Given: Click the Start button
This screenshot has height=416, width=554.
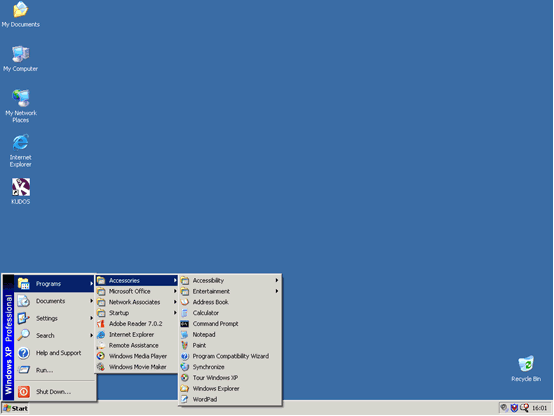Looking at the screenshot, I should pyautogui.click(x=16, y=408).
